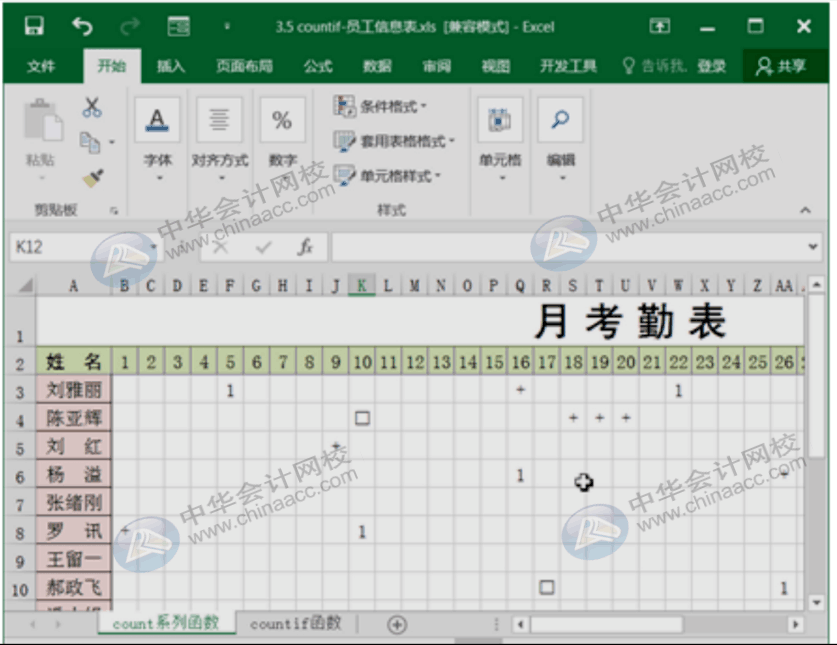Open the 单元格 cells group button
Image resolution: width=837 pixels, height=645 pixels.
[x=500, y=138]
